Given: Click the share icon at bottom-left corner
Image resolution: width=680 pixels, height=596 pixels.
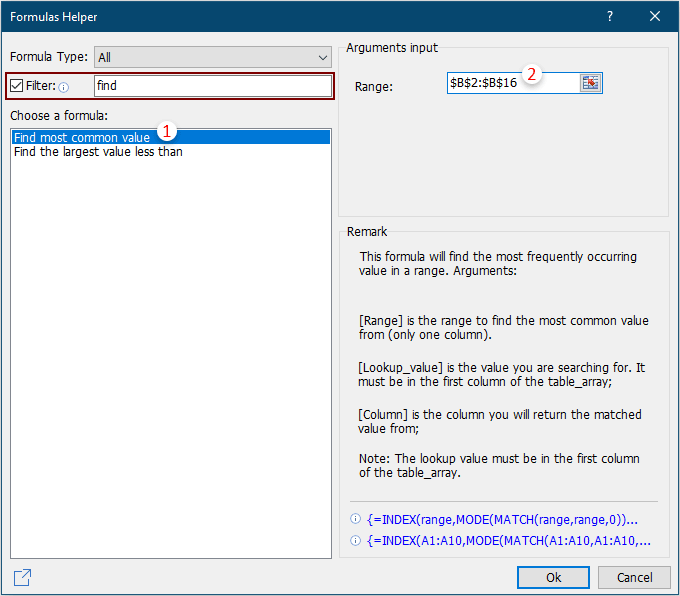Looking at the screenshot, I should pos(22,577).
